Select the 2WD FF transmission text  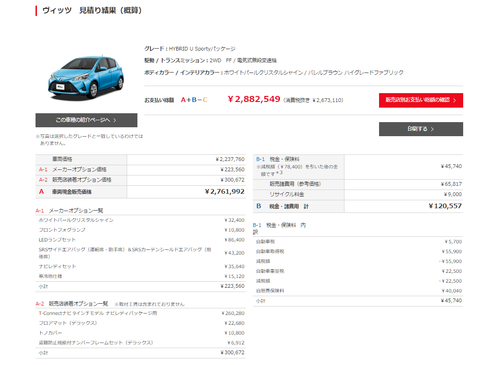tap(243, 60)
